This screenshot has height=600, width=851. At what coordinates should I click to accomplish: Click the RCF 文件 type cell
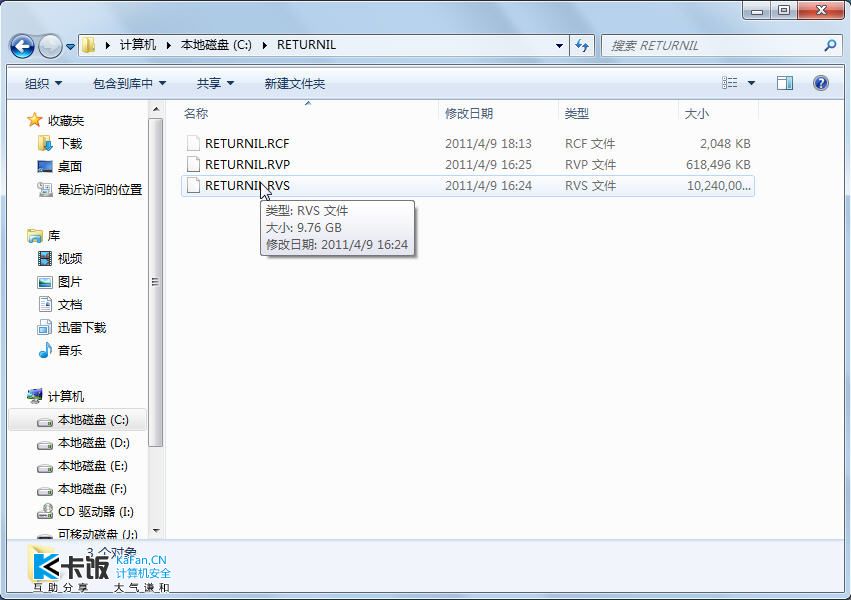tap(590, 144)
